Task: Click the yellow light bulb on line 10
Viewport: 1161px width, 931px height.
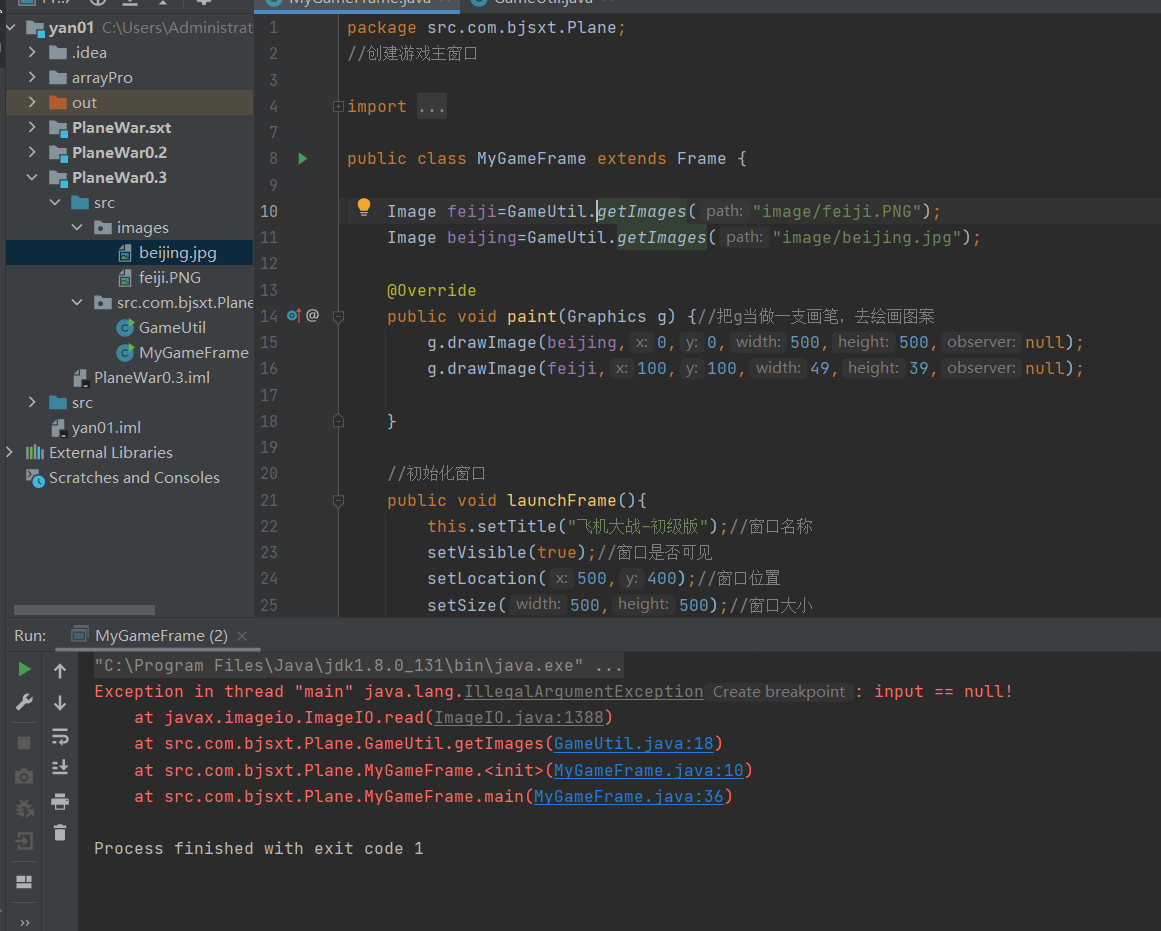Action: pyautogui.click(x=364, y=207)
